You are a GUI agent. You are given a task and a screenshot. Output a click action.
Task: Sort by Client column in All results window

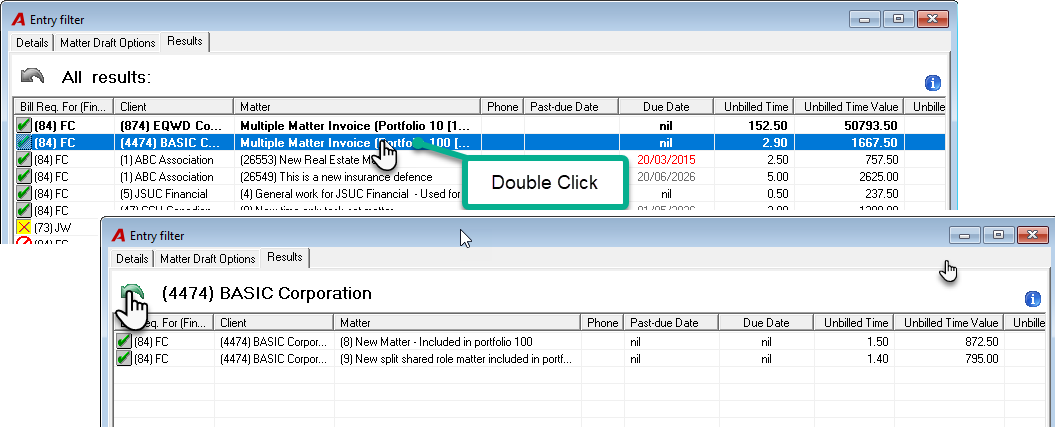coord(173,107)
